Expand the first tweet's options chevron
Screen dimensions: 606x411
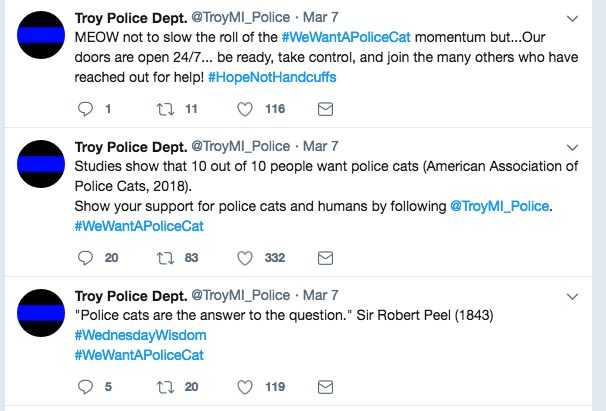(572, 19)
